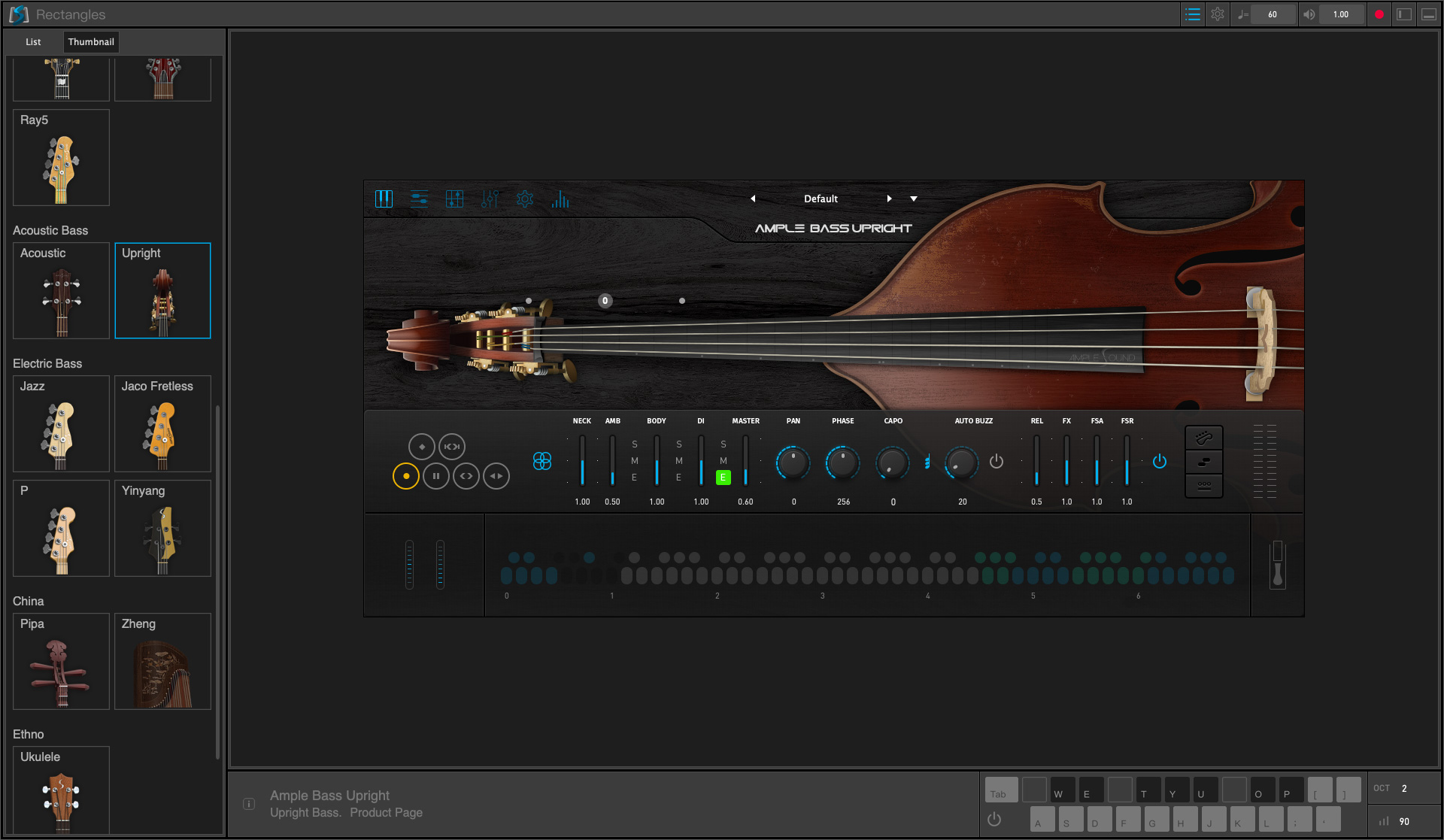Click the info icon beside Ample Bass Upright
Screen dimensions: 1444x840
(249, 804)
